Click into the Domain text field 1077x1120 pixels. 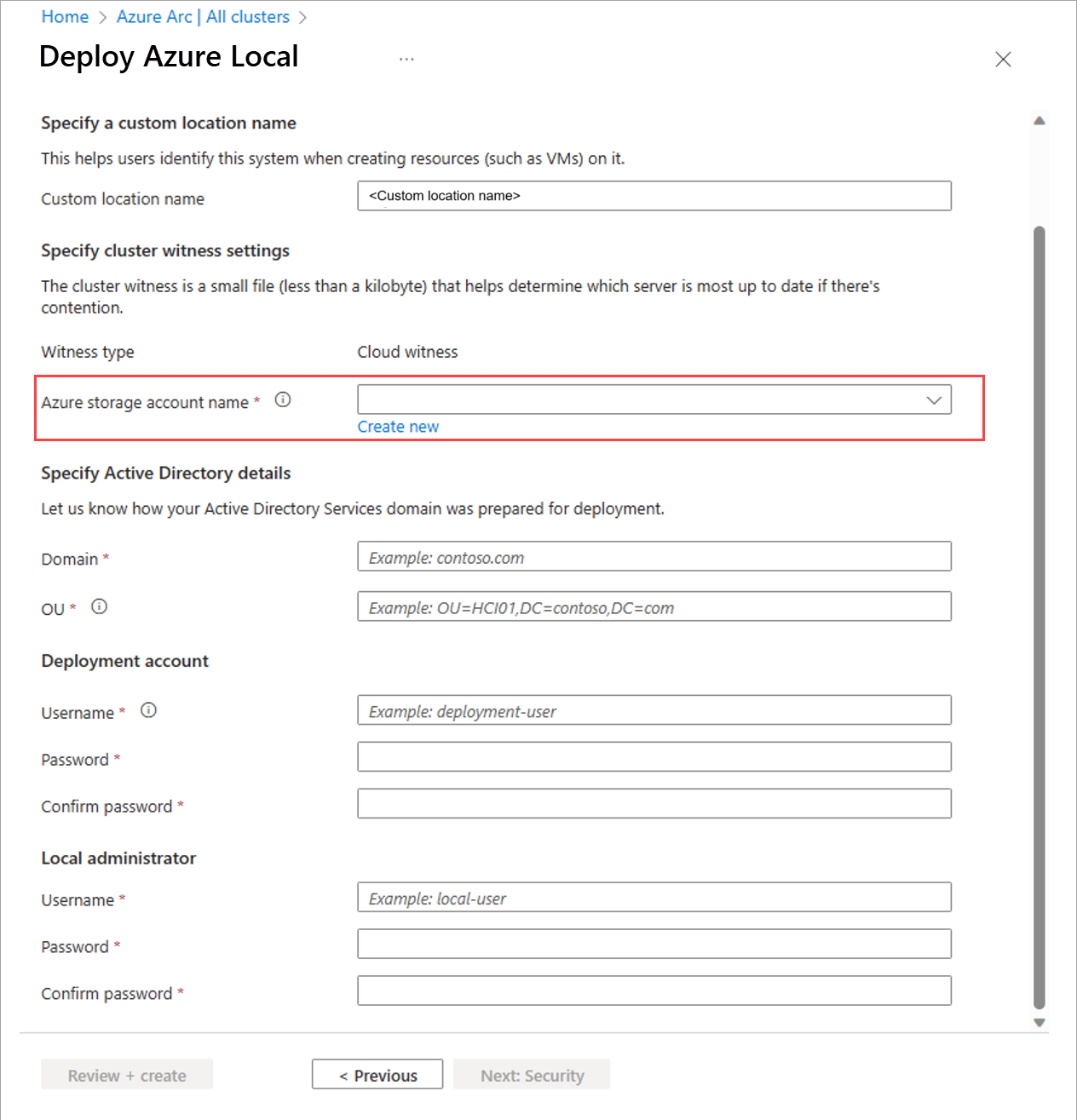[x=654, y=557]
